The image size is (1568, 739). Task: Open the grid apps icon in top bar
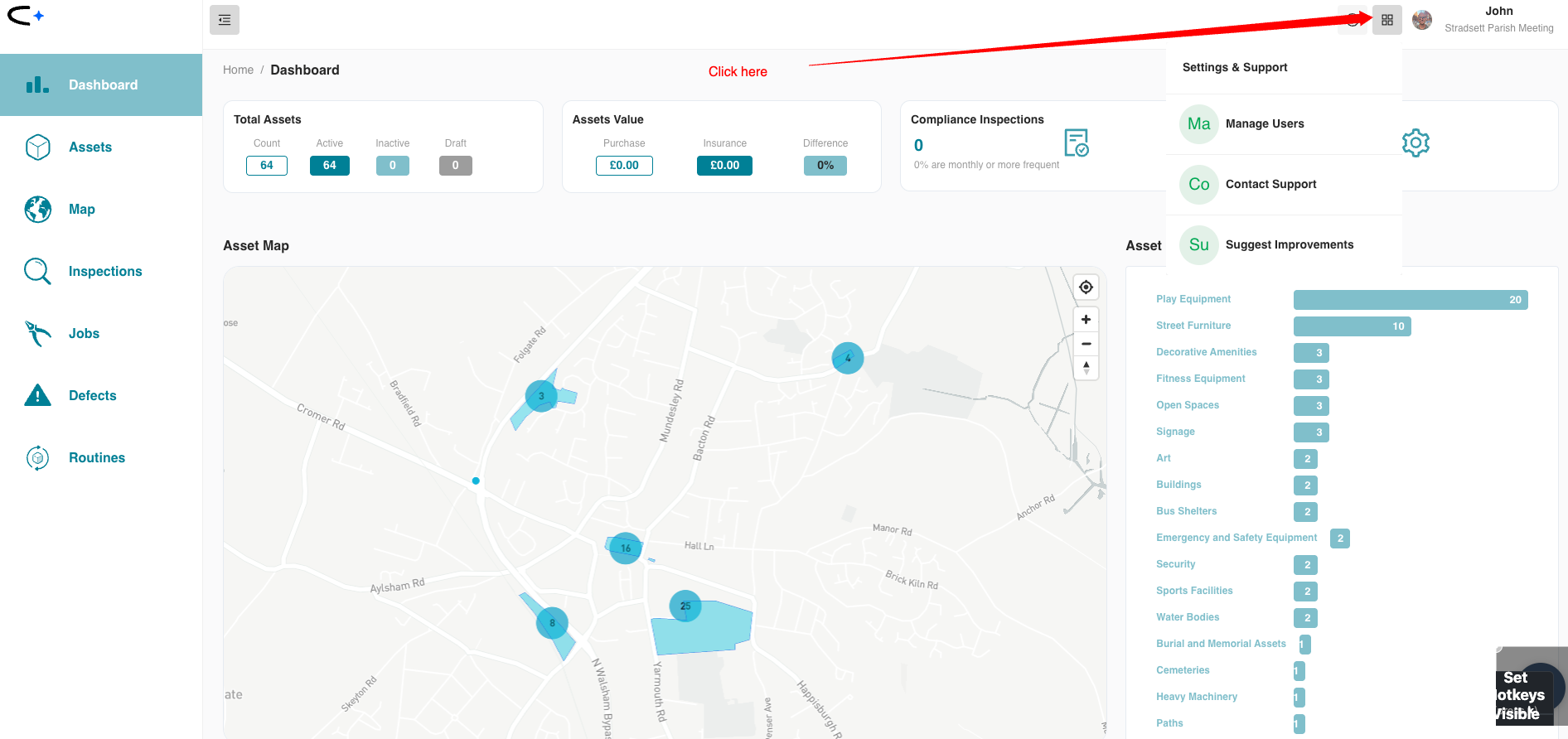(1387, 20)
